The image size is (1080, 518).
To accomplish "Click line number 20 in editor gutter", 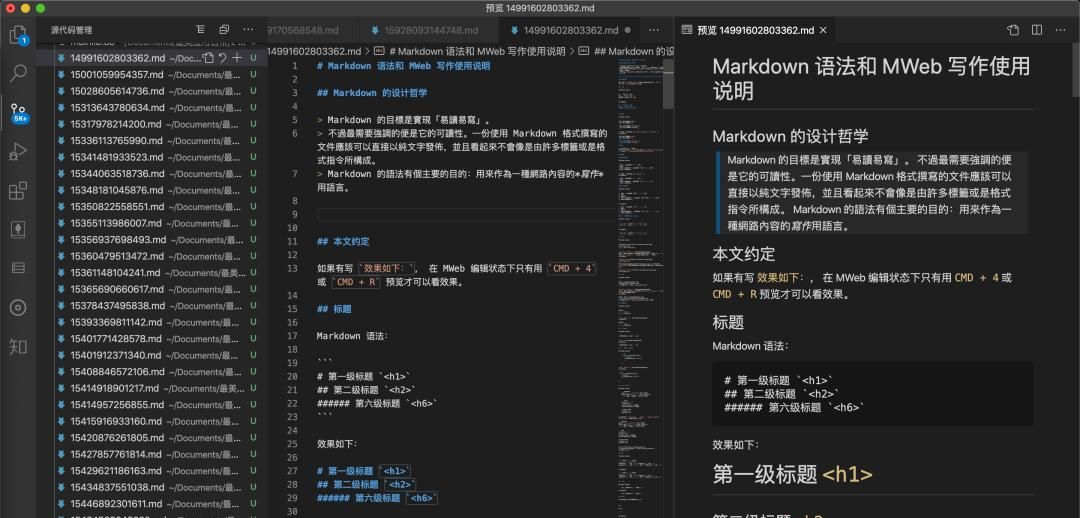I will pos(293,377).
